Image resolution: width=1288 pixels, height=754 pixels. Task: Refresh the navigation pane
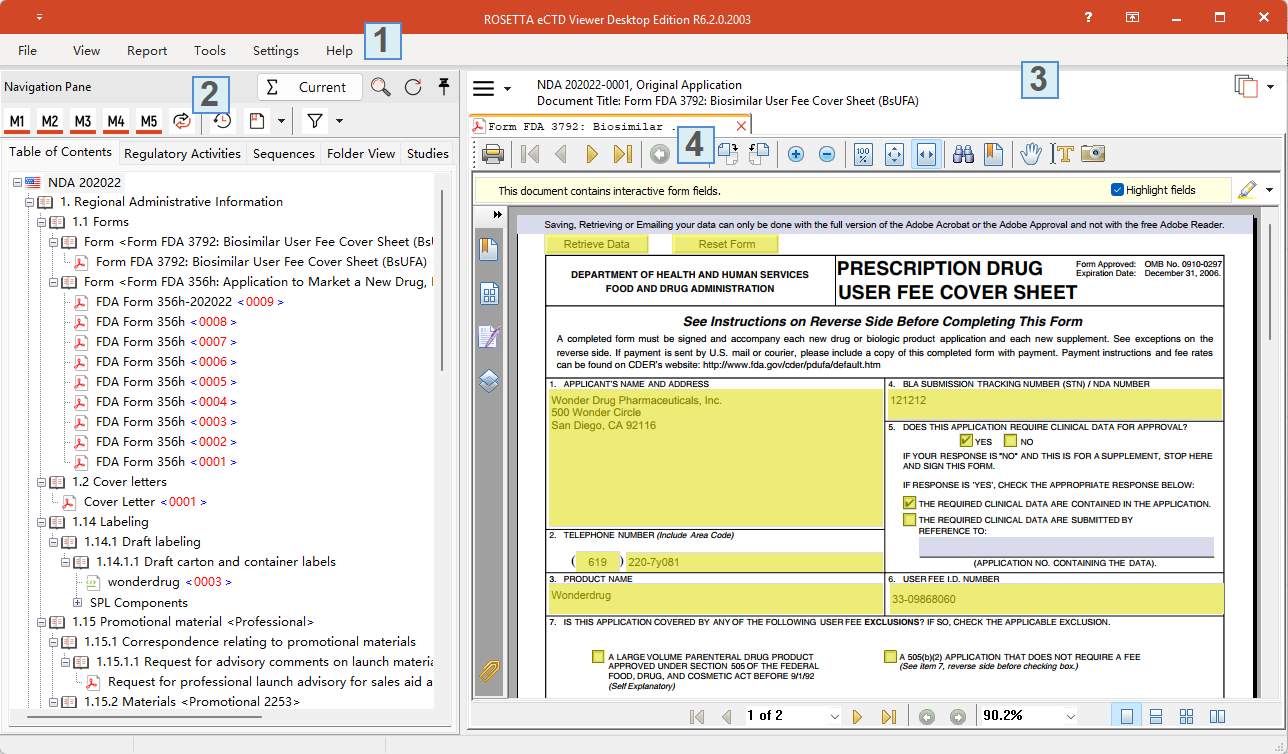(413, 87)
